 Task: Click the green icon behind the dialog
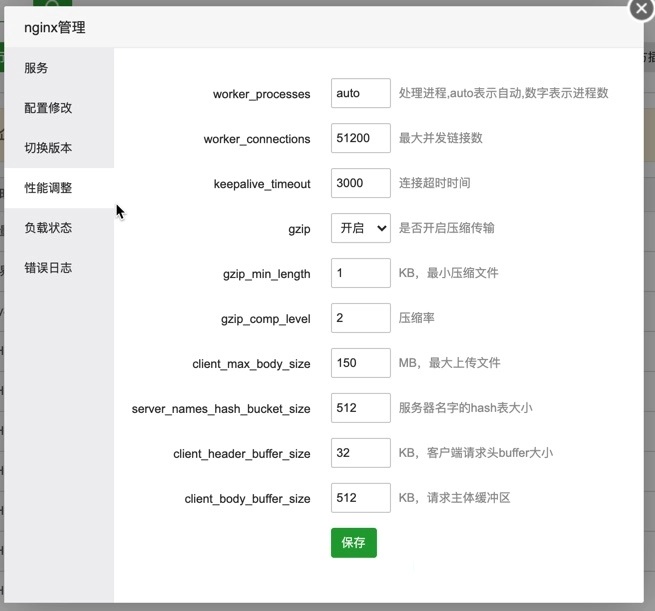click(53, 4)
